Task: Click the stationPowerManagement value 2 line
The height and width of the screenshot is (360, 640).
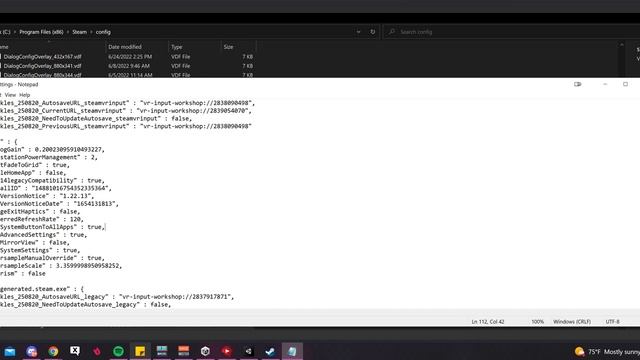Action: click(x=49, y=157)
